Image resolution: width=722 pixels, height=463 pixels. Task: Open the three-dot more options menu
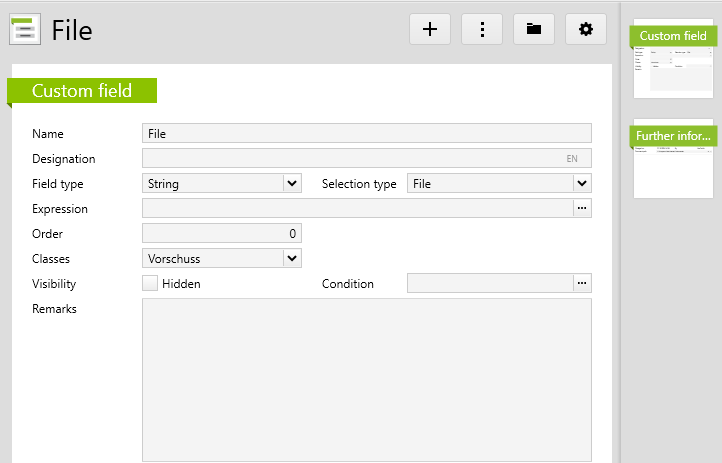482,29
